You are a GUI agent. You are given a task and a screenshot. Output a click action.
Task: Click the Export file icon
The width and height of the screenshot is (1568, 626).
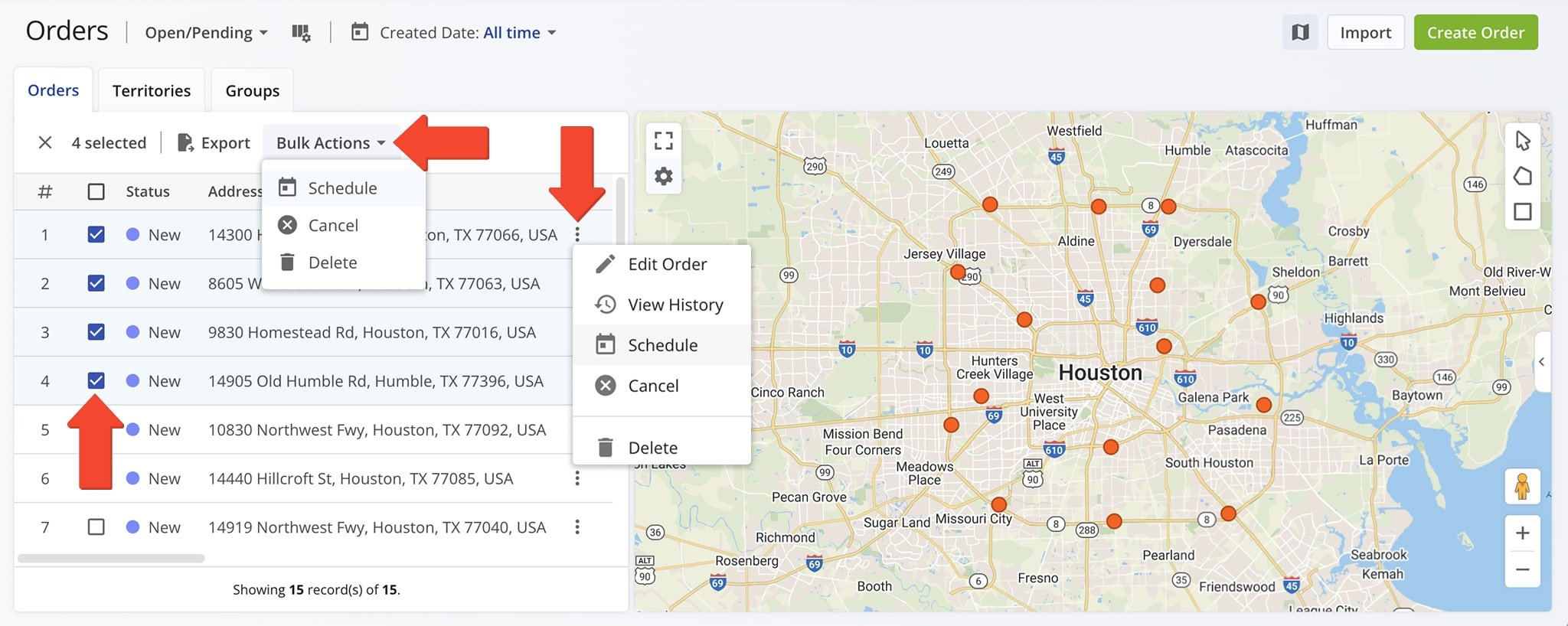(x=185, y=142)
